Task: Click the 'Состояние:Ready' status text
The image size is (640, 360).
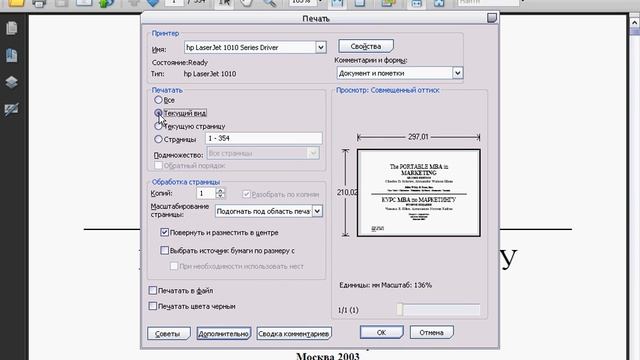Action: pos(180,62)
